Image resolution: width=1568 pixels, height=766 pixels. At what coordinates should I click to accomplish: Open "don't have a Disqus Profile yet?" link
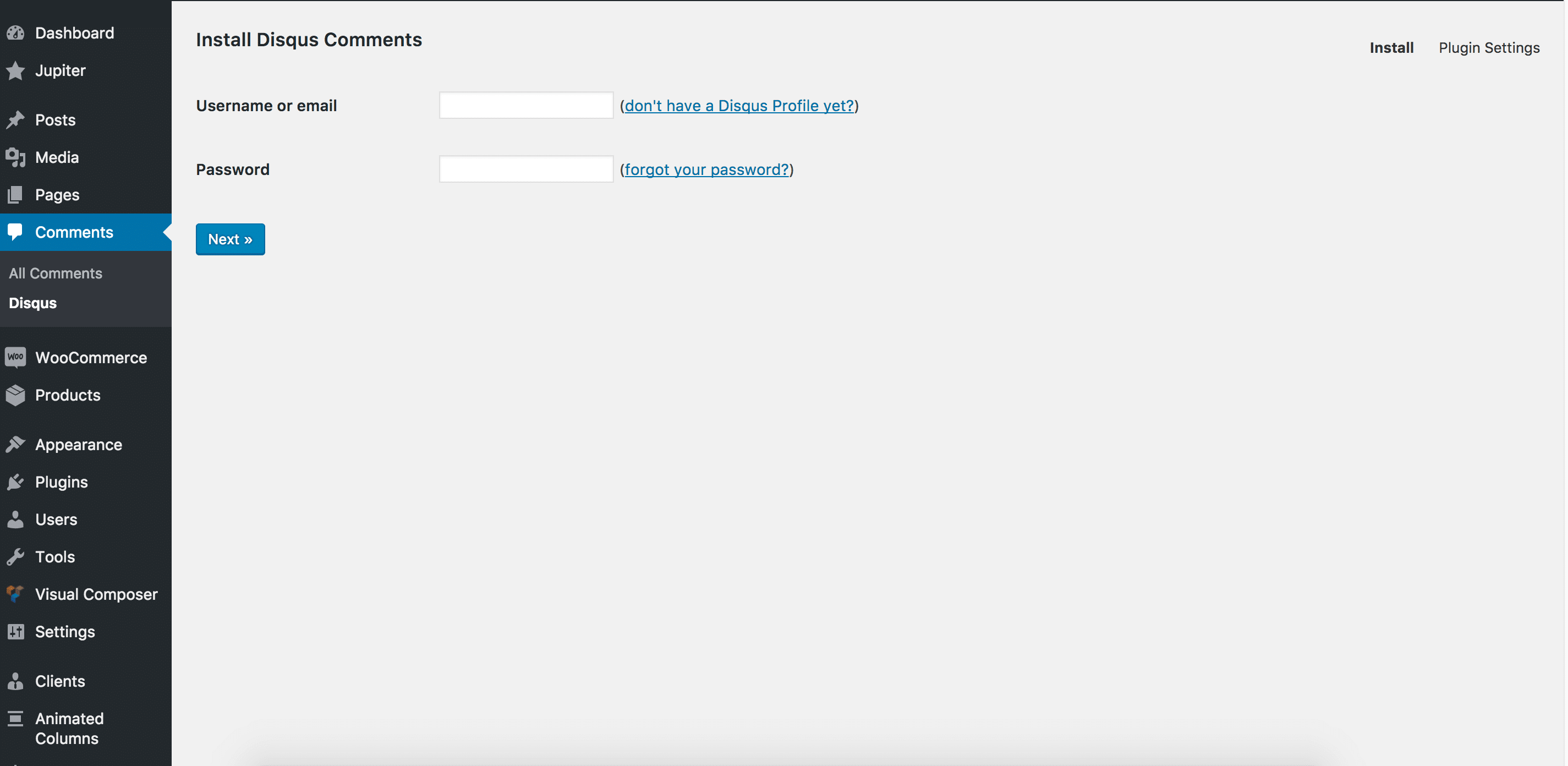(x=739, y=106)
